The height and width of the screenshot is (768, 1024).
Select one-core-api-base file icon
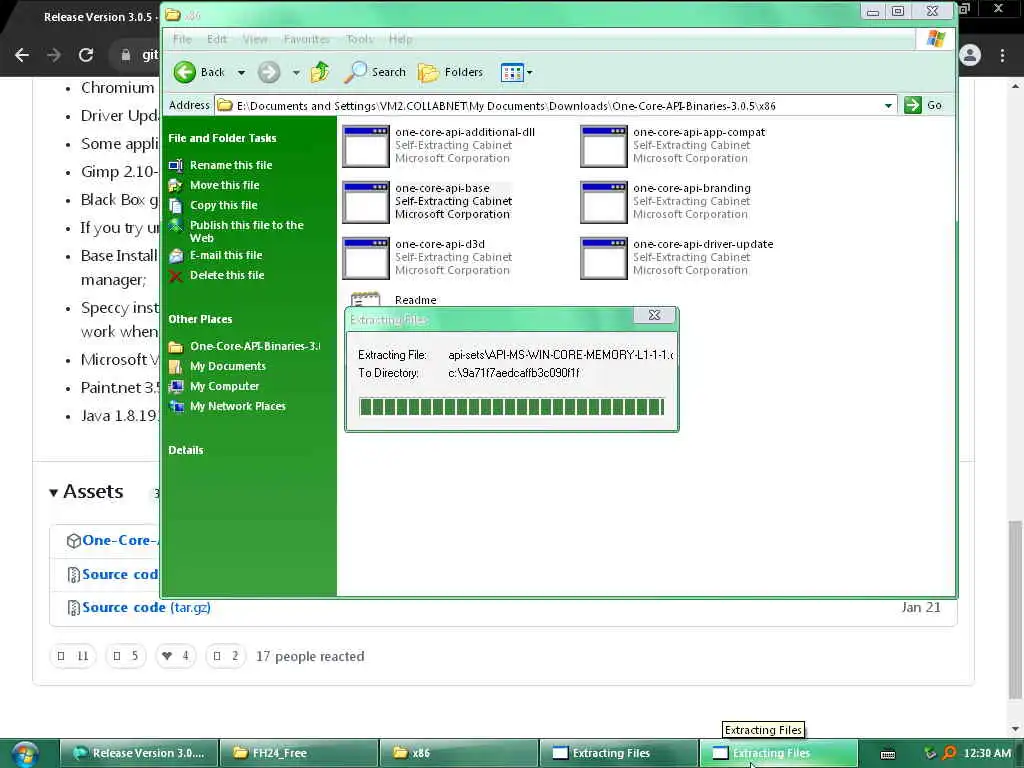366,202
